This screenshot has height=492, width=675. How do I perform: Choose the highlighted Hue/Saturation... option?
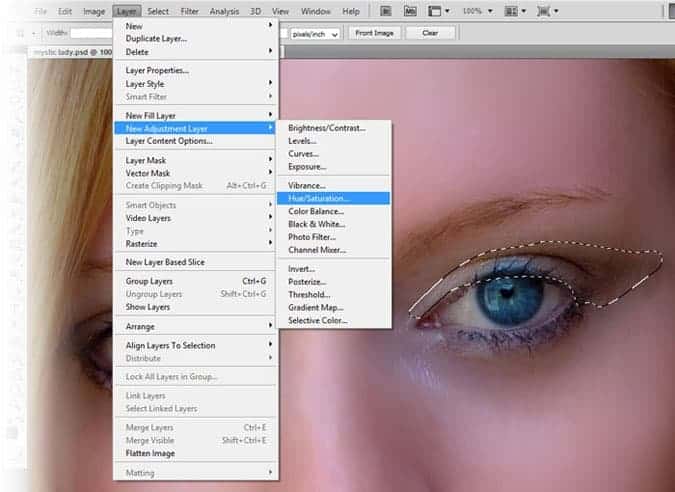[x=334, y=198]
